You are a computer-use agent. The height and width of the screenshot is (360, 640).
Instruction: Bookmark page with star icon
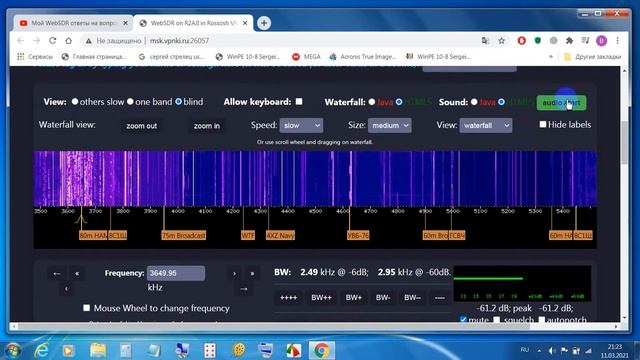(502, 40)
